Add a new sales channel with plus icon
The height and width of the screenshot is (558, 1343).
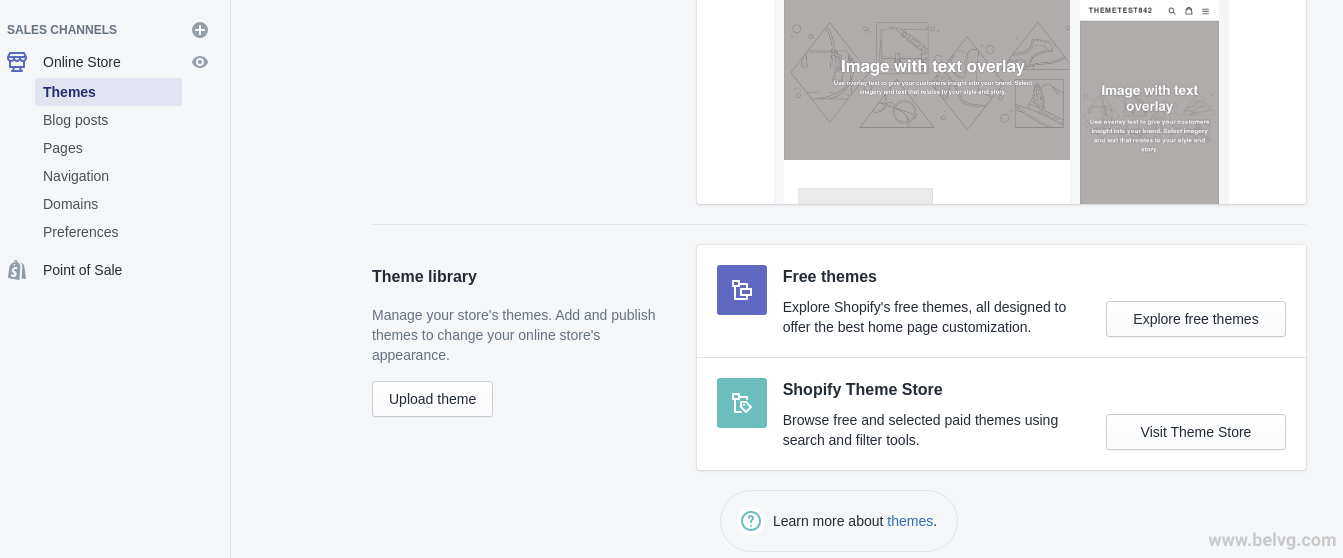[x=200, y=30]
